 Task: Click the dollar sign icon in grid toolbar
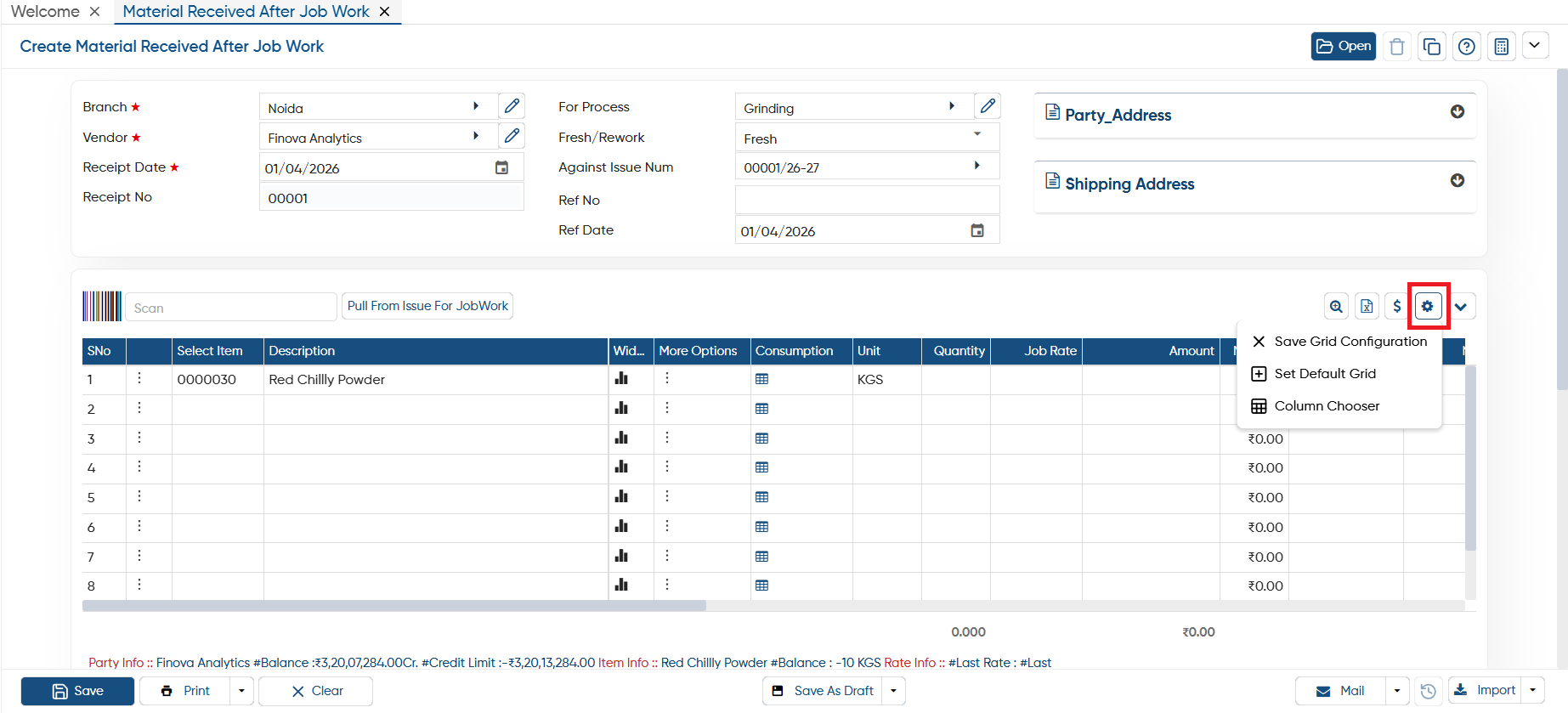[1397, 306]
